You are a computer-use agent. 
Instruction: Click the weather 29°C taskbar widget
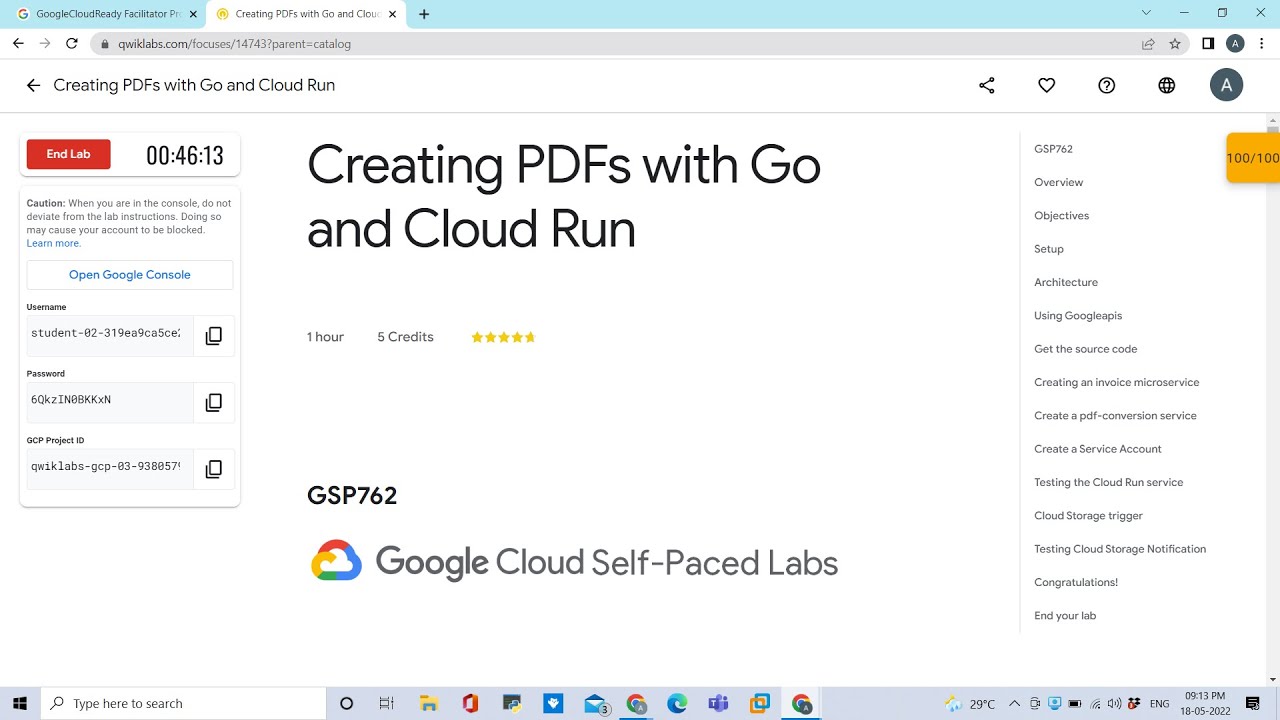pyautogui.click(x=970, y=704)
